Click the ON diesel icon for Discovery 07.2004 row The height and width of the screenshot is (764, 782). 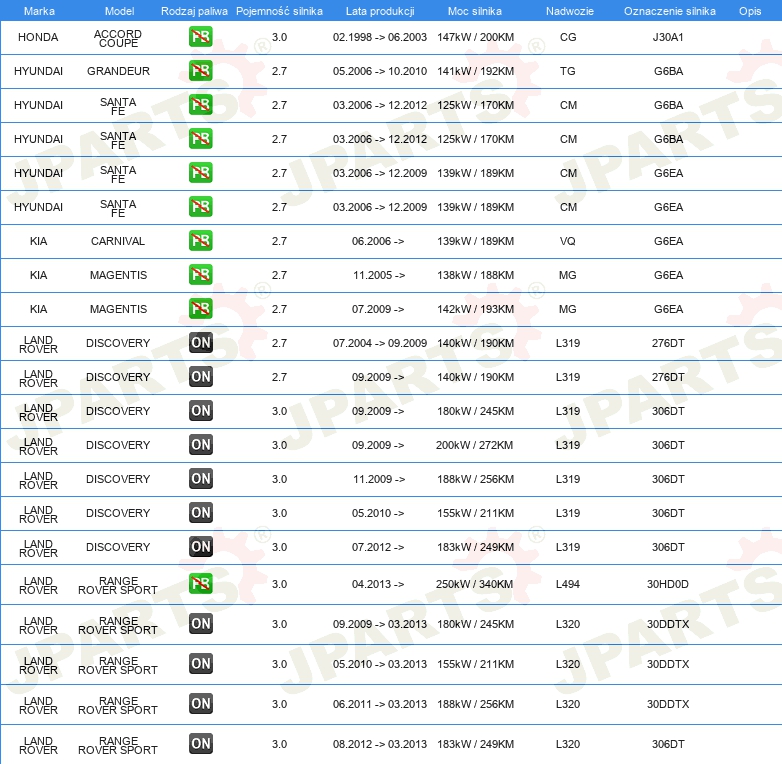200,343
